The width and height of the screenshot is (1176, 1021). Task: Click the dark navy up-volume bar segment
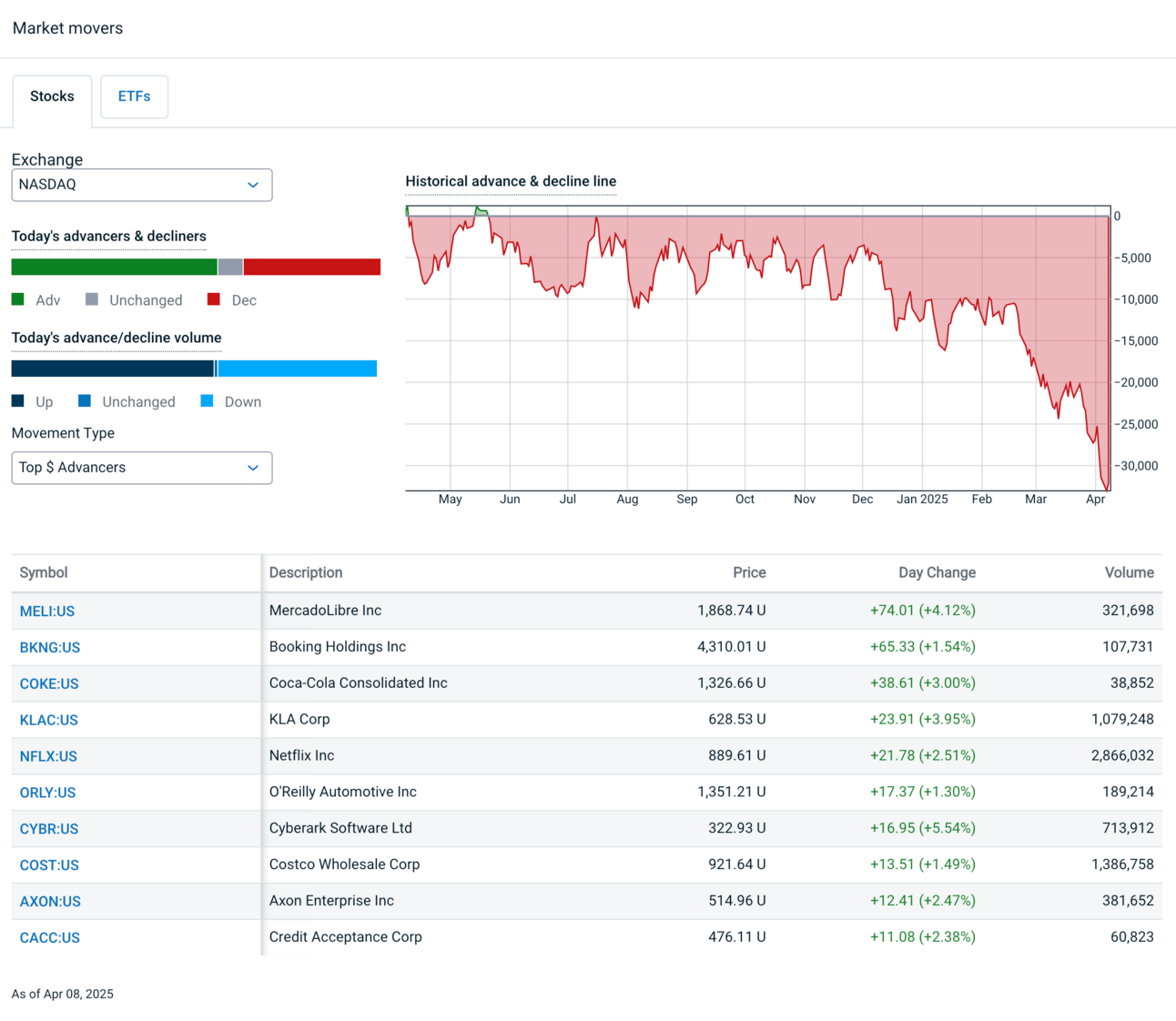(113, 369)
